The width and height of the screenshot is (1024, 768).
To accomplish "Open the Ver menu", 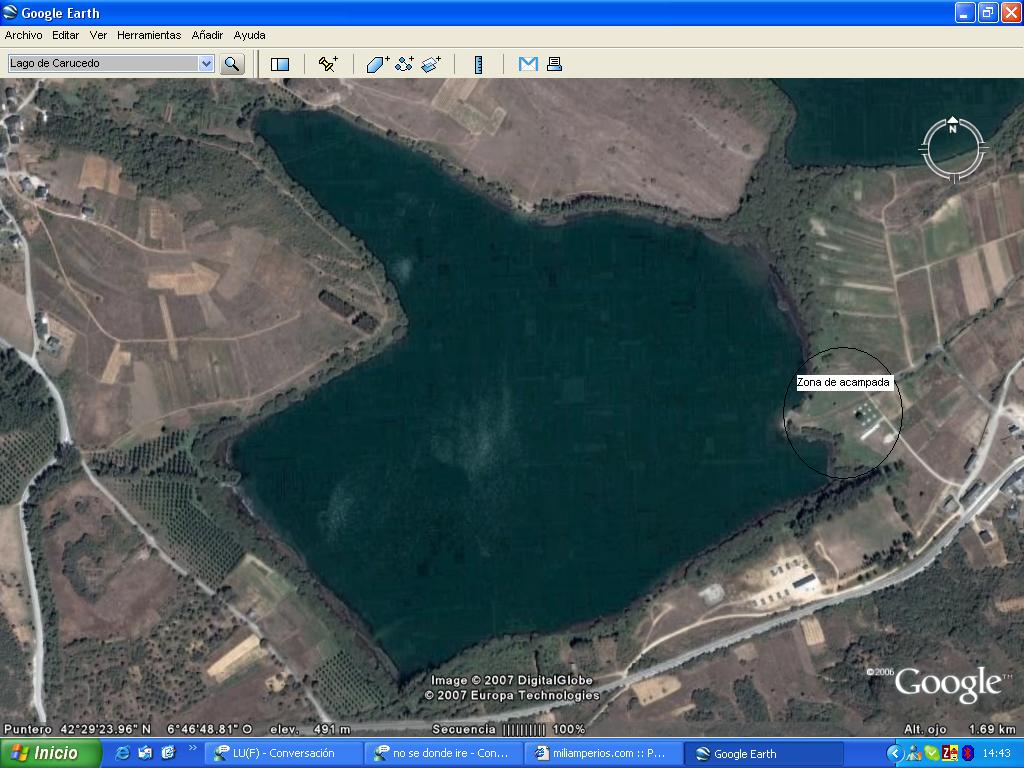I will click(x=98, y=35).
